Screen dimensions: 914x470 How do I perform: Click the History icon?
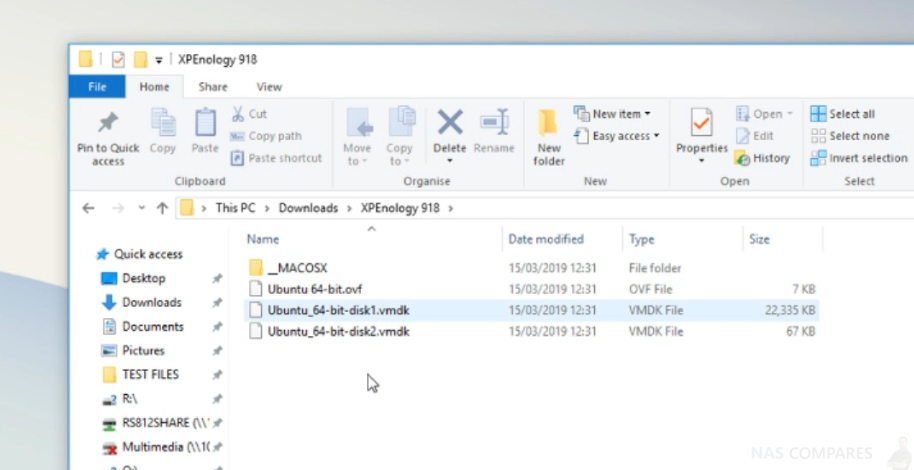click(x=742, y=158)
